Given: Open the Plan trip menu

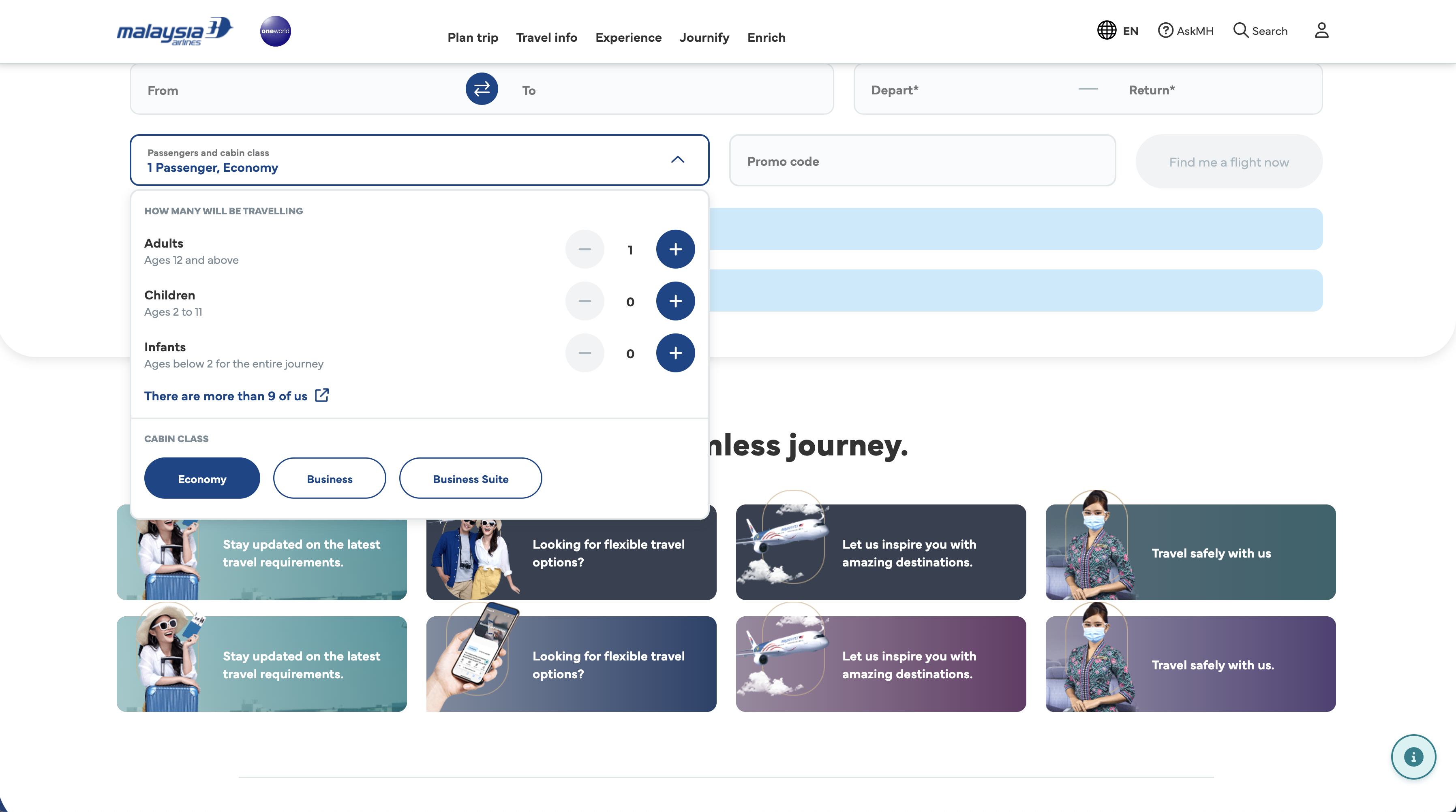Looking at the screenshot, I should click(473, 38).
